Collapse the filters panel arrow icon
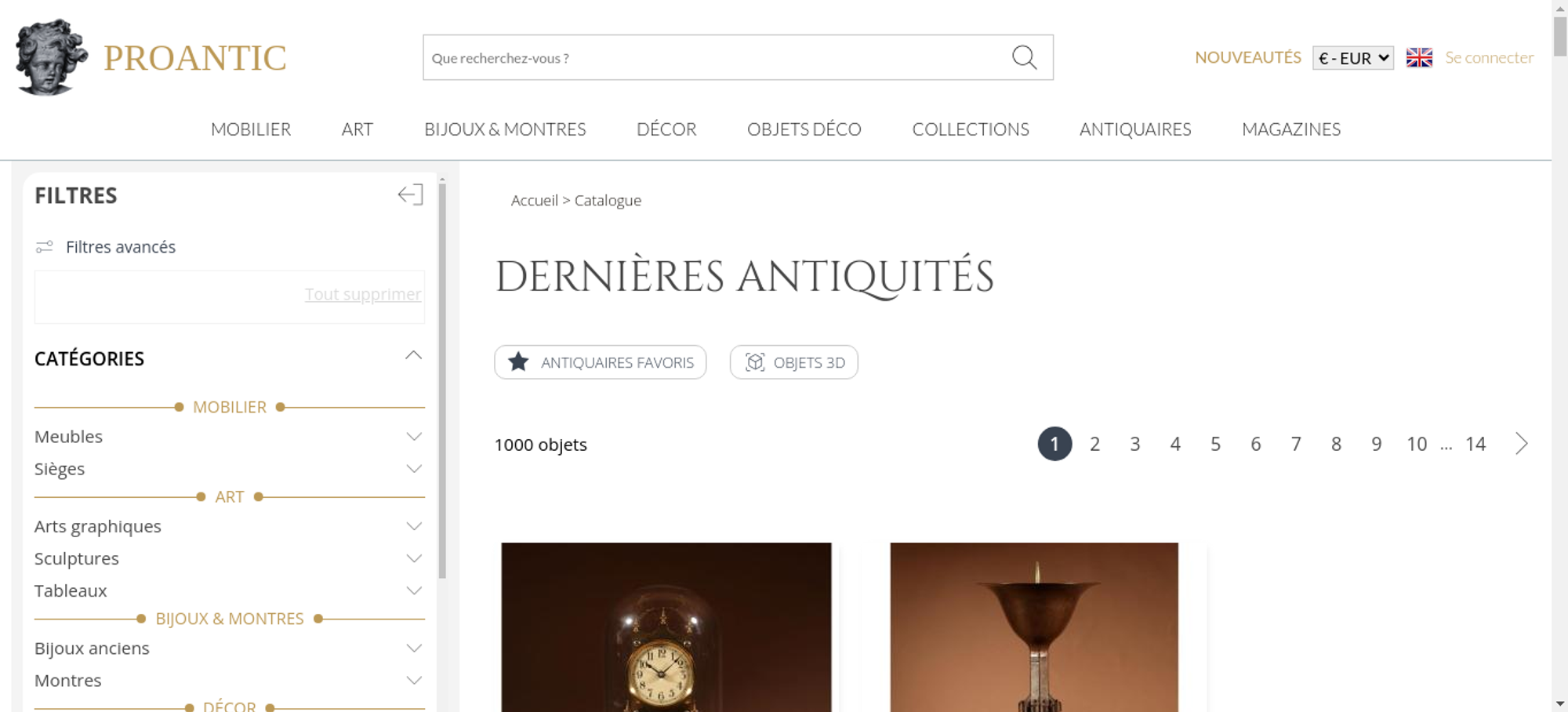Image resolution: width=1568 pixels, height=712 pixels. [410, 194]
